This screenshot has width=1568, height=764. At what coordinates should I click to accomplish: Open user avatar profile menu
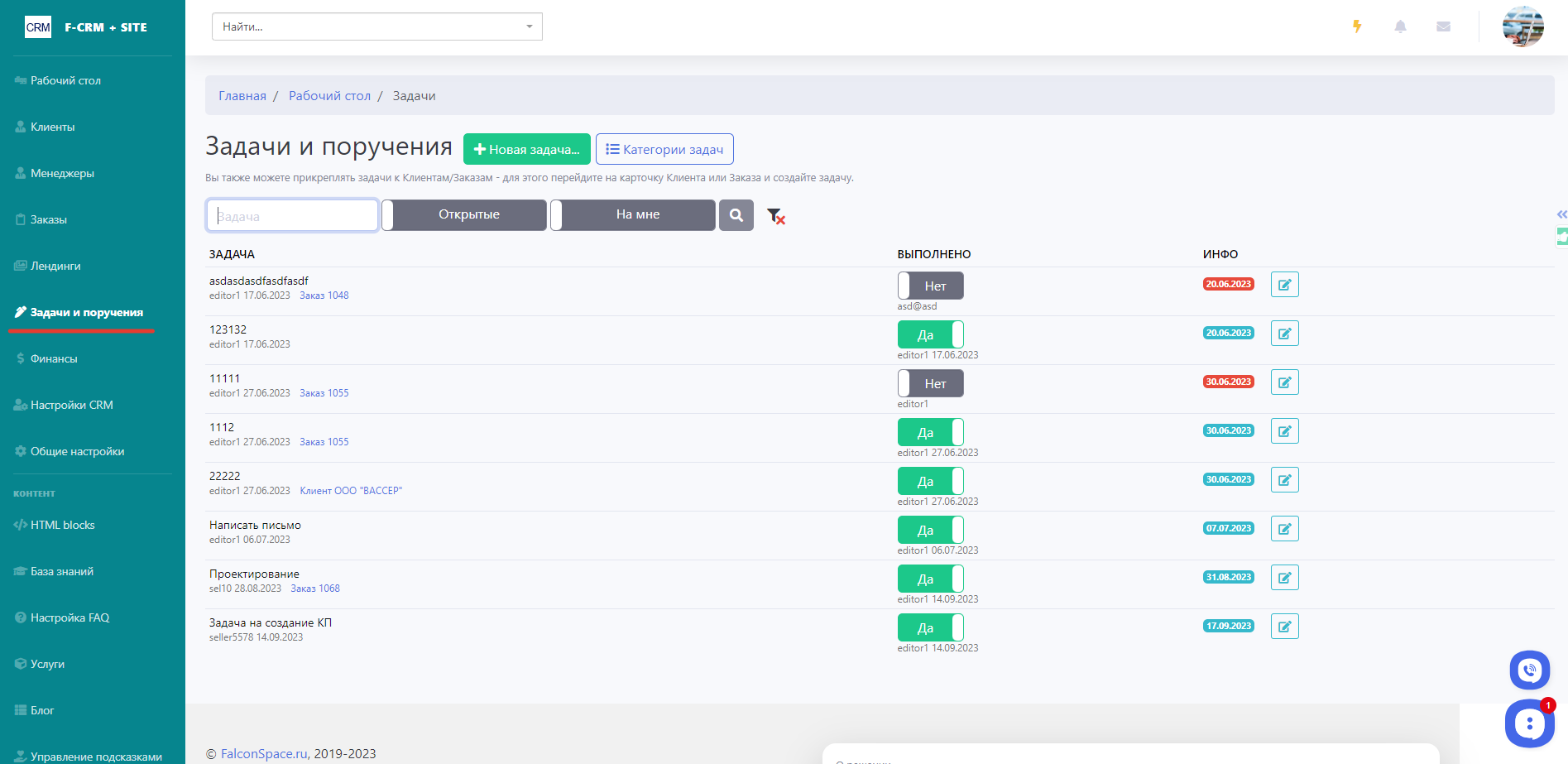(x=1522, y=26)
